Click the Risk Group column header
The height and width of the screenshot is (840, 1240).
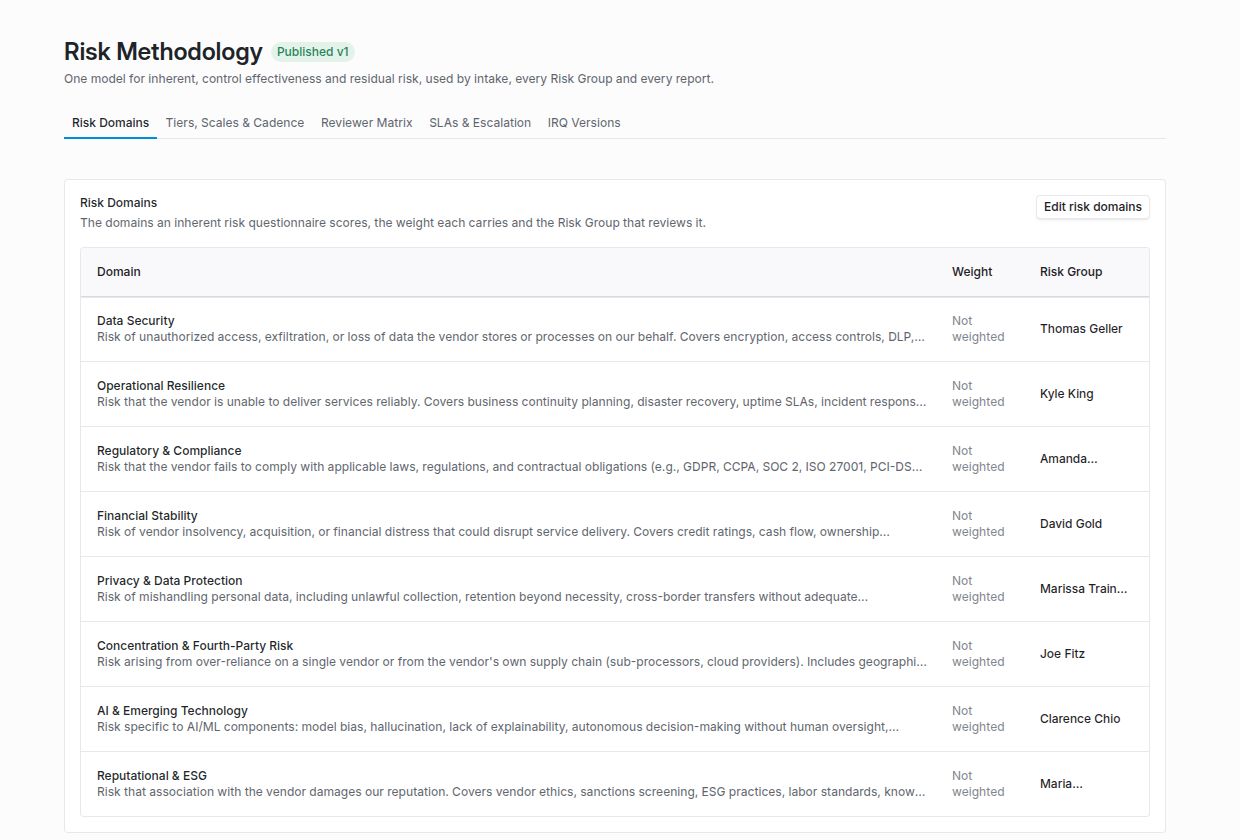(1071, 272)
